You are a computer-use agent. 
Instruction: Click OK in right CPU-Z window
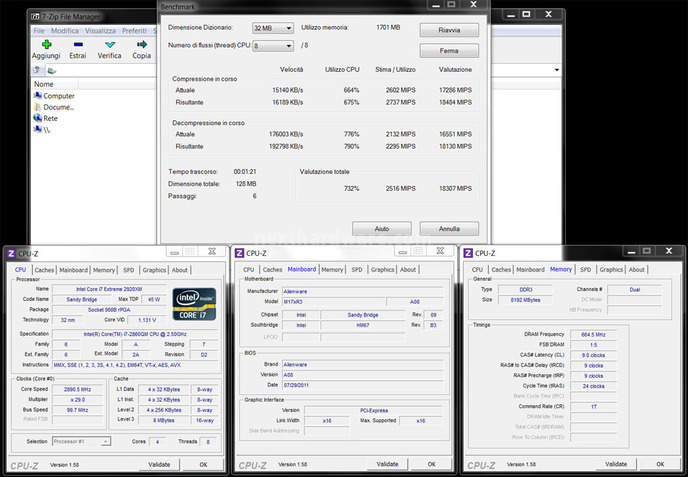click(660, 464)
